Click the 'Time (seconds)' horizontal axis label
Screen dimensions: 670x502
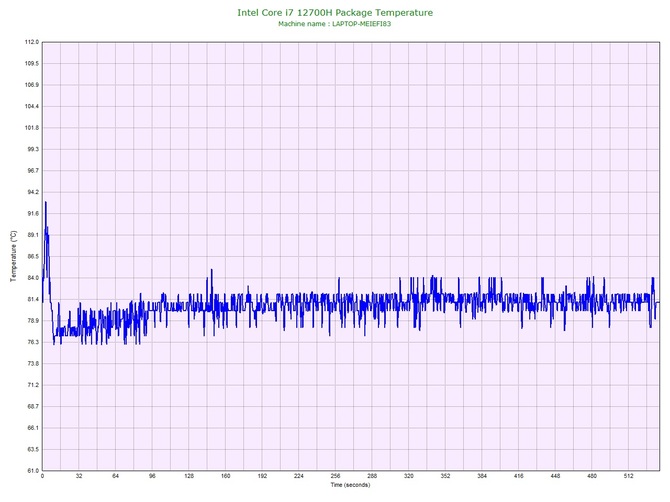pos(350,484)
